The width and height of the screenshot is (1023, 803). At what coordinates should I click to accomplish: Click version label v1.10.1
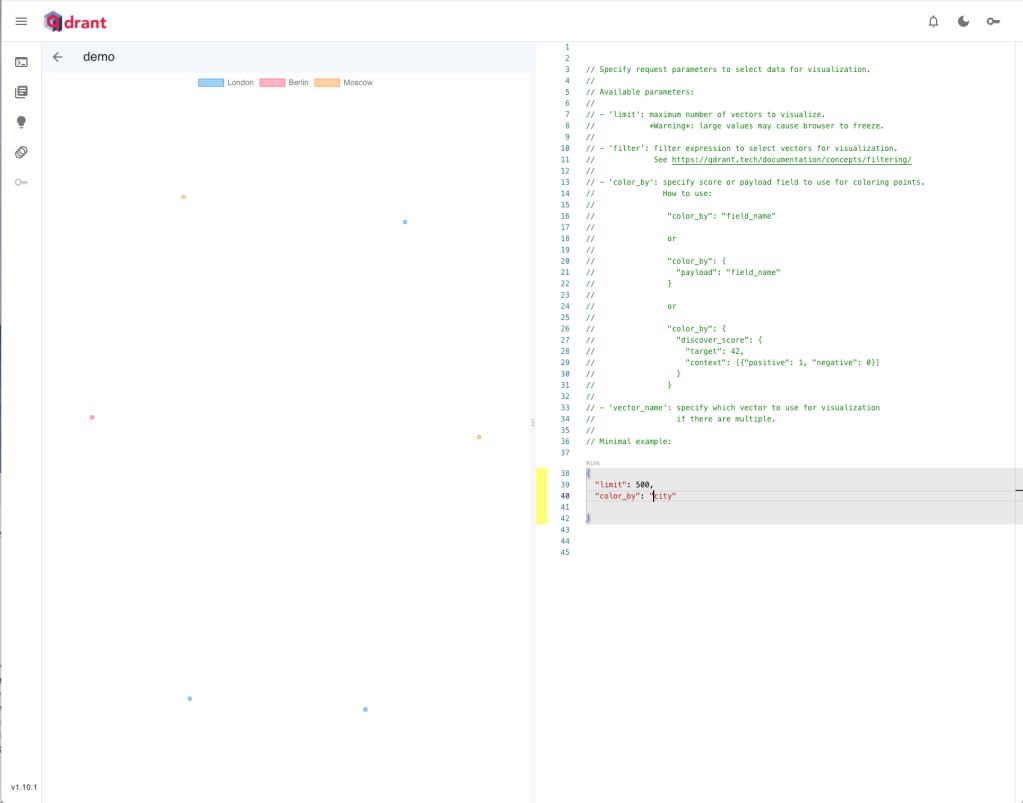pyautogui.click(x=23, y=787)
